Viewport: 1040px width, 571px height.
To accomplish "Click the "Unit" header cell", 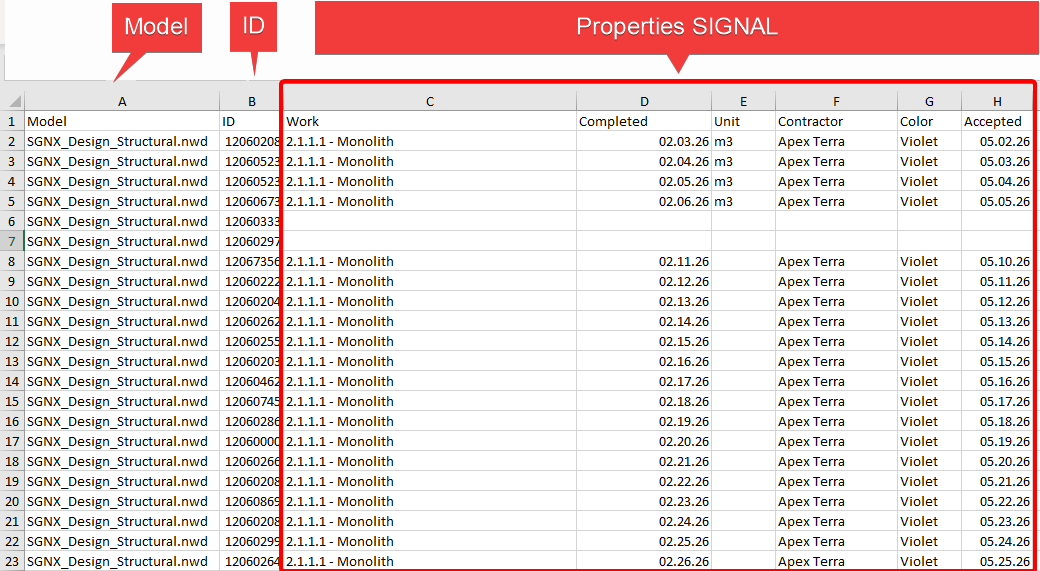I will (744, 121).
